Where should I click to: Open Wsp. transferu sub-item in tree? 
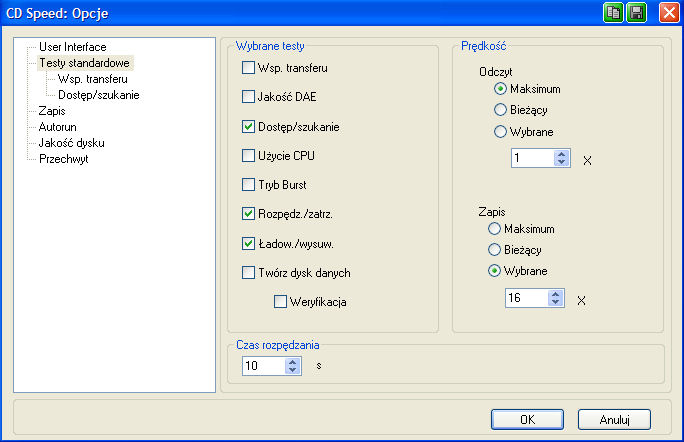point(93,79)
